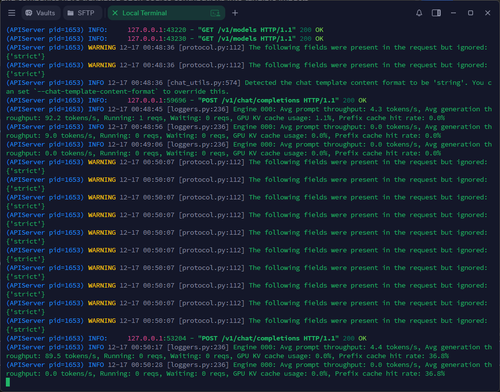Viewport: 500px width, 392px height.
Task: Close the Local Terminal tab with the X
Action: tap(115, 13)
